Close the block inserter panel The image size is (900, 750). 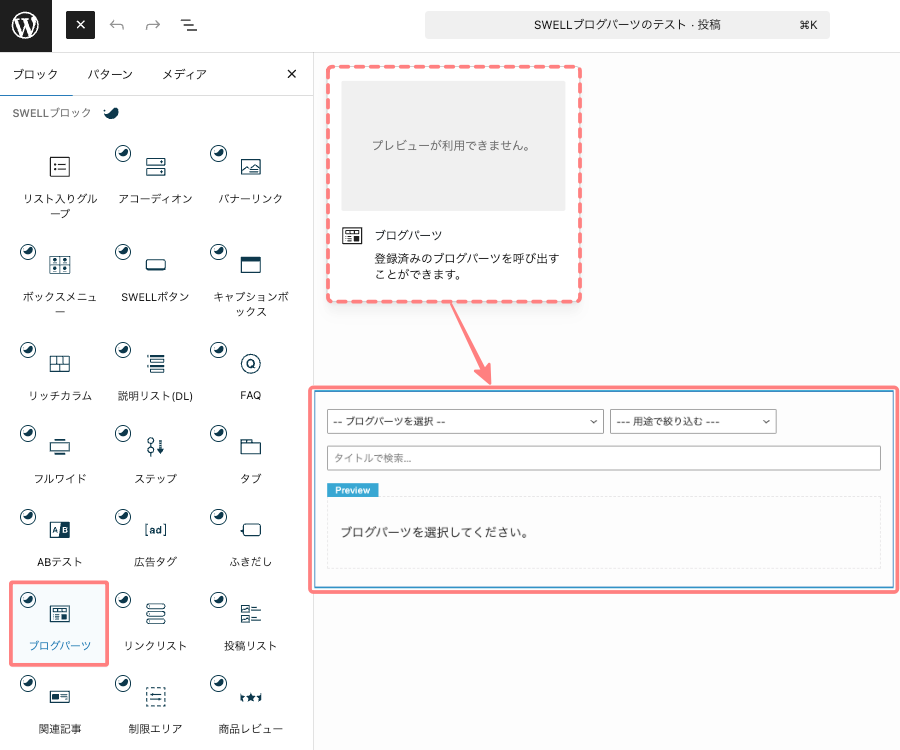click(x=292, y=74)
